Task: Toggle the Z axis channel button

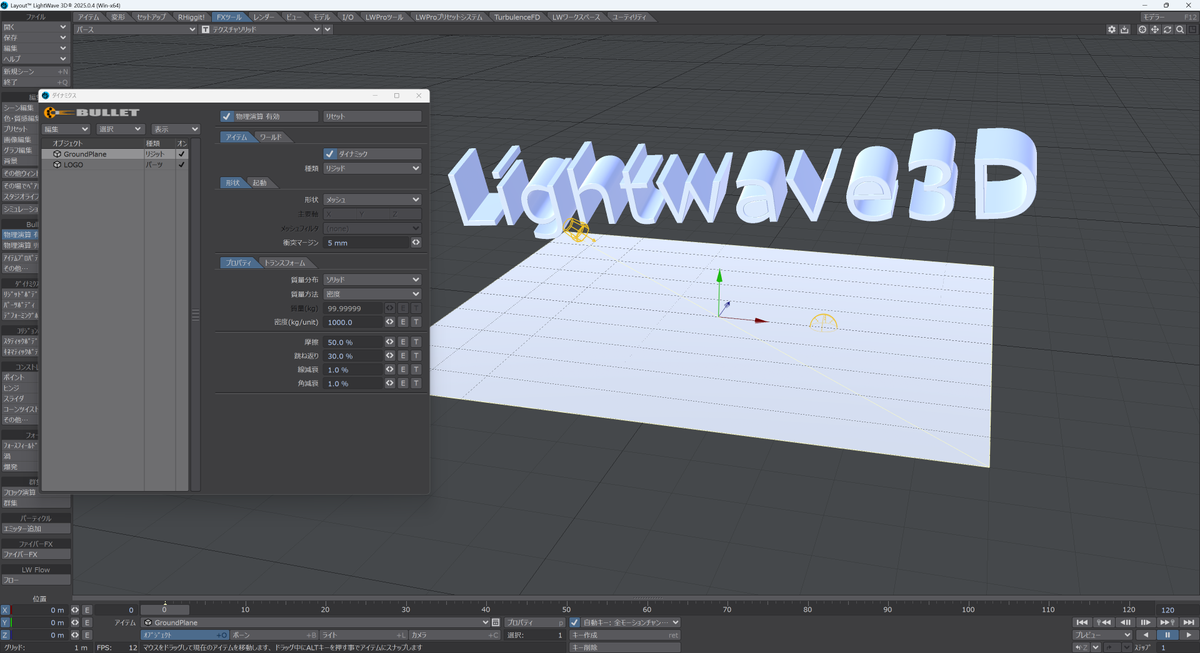Action: (5, 635)
